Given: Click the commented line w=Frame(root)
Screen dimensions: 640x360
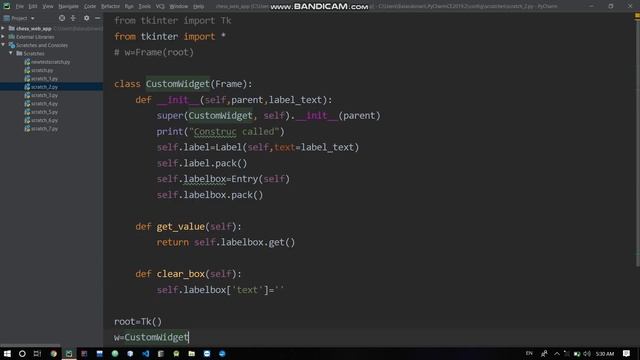Looking at the screenshot, I should [154, 52].
